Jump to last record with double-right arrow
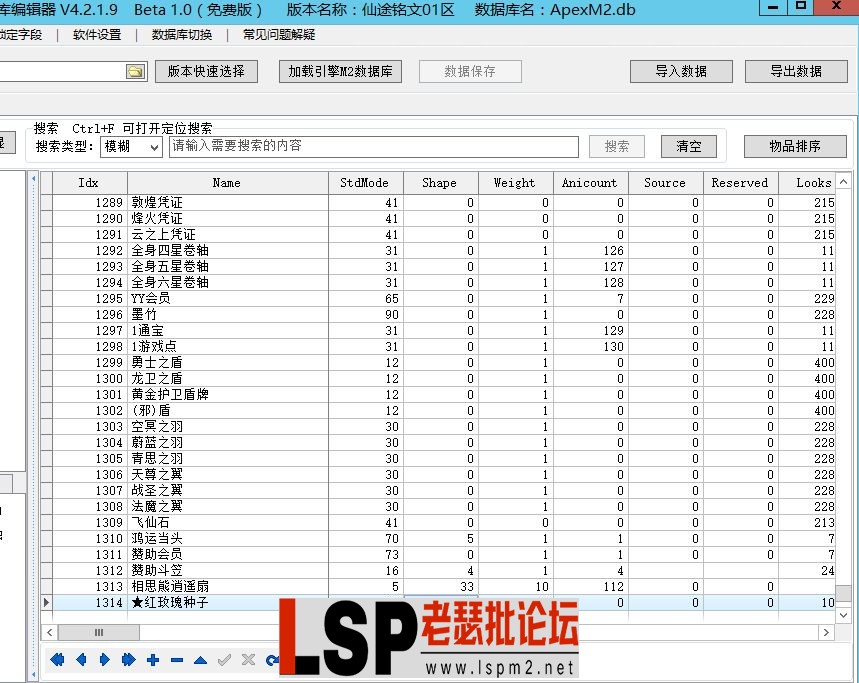 130,658
